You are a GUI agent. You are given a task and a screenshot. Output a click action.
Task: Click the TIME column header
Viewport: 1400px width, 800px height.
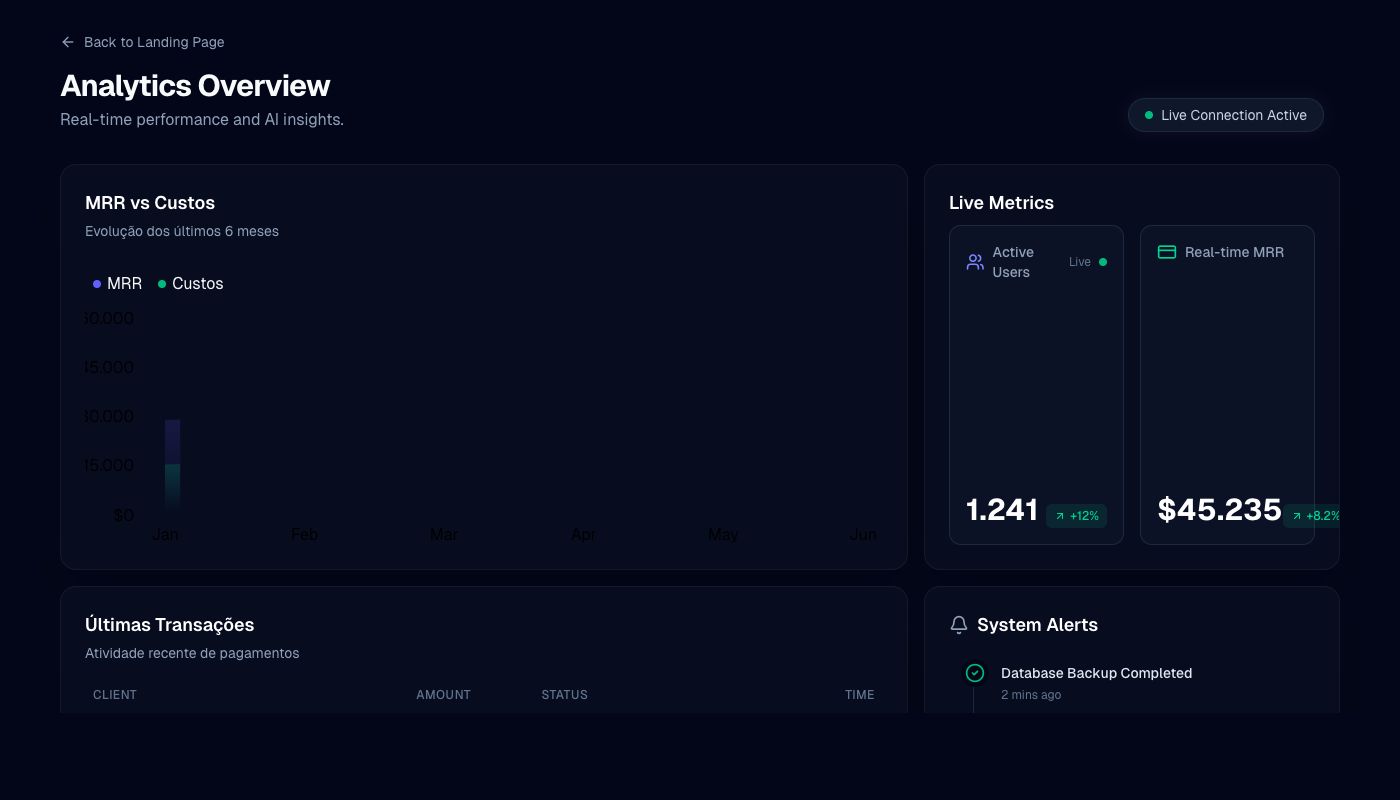(859, 695)
